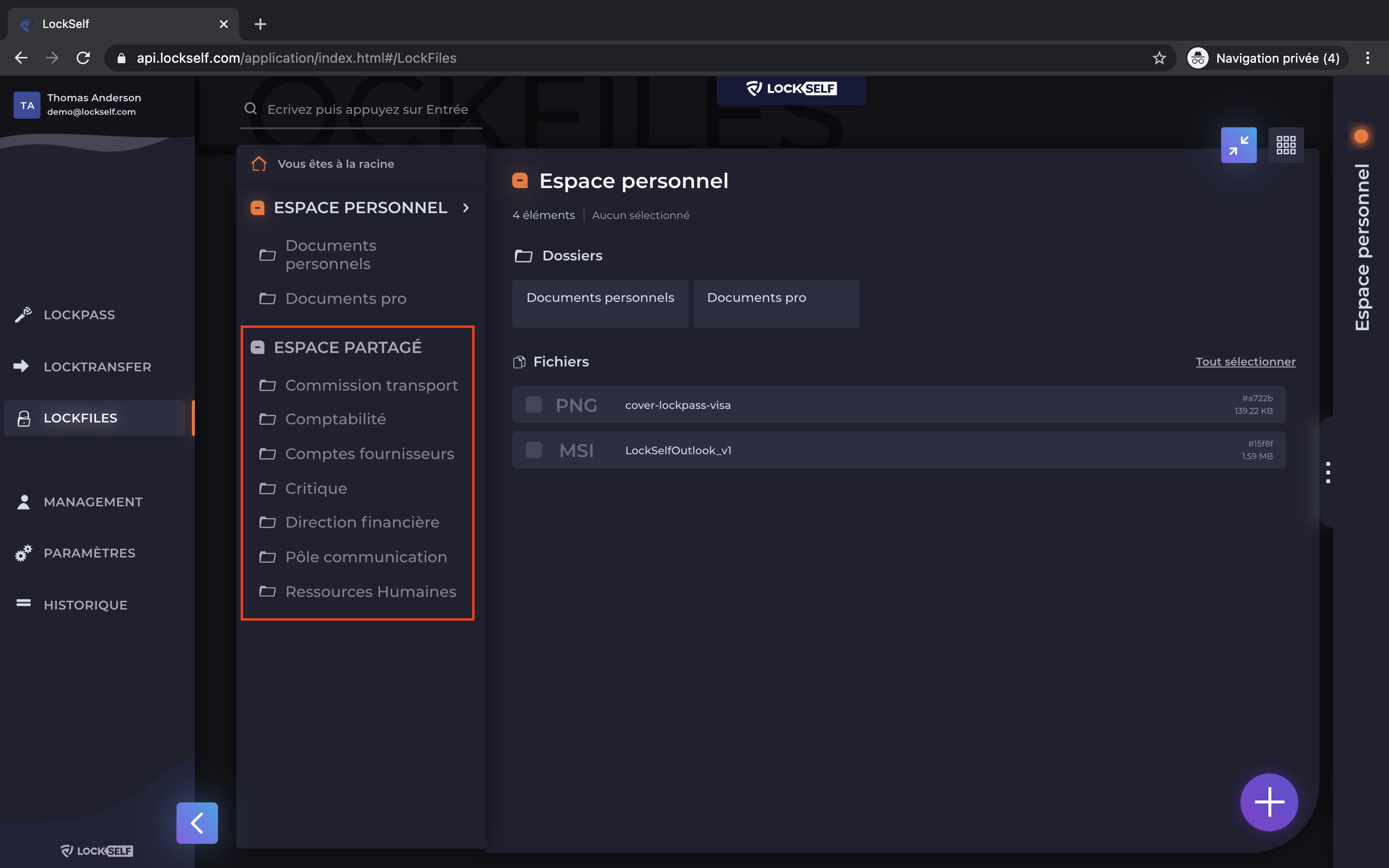Open Documents personnels tree folder
The image size is (1389, 868).
point(330,254)
